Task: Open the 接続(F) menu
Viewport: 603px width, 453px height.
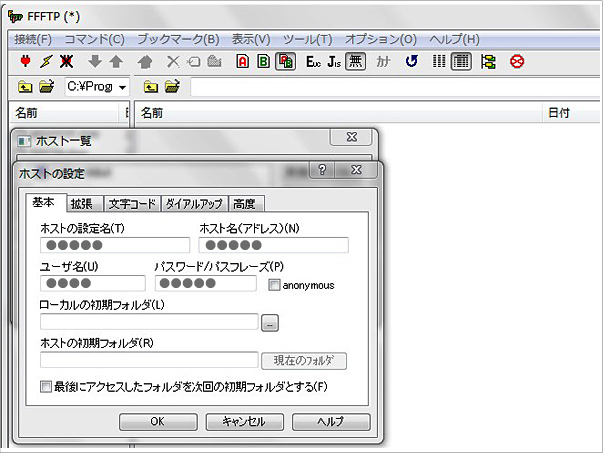Action: click(33, 39)
